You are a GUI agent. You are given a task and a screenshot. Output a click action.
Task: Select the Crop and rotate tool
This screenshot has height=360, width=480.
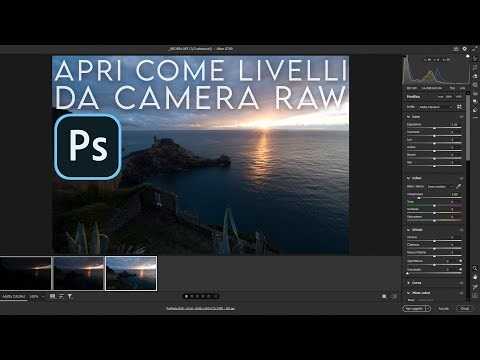click(475, 67)
